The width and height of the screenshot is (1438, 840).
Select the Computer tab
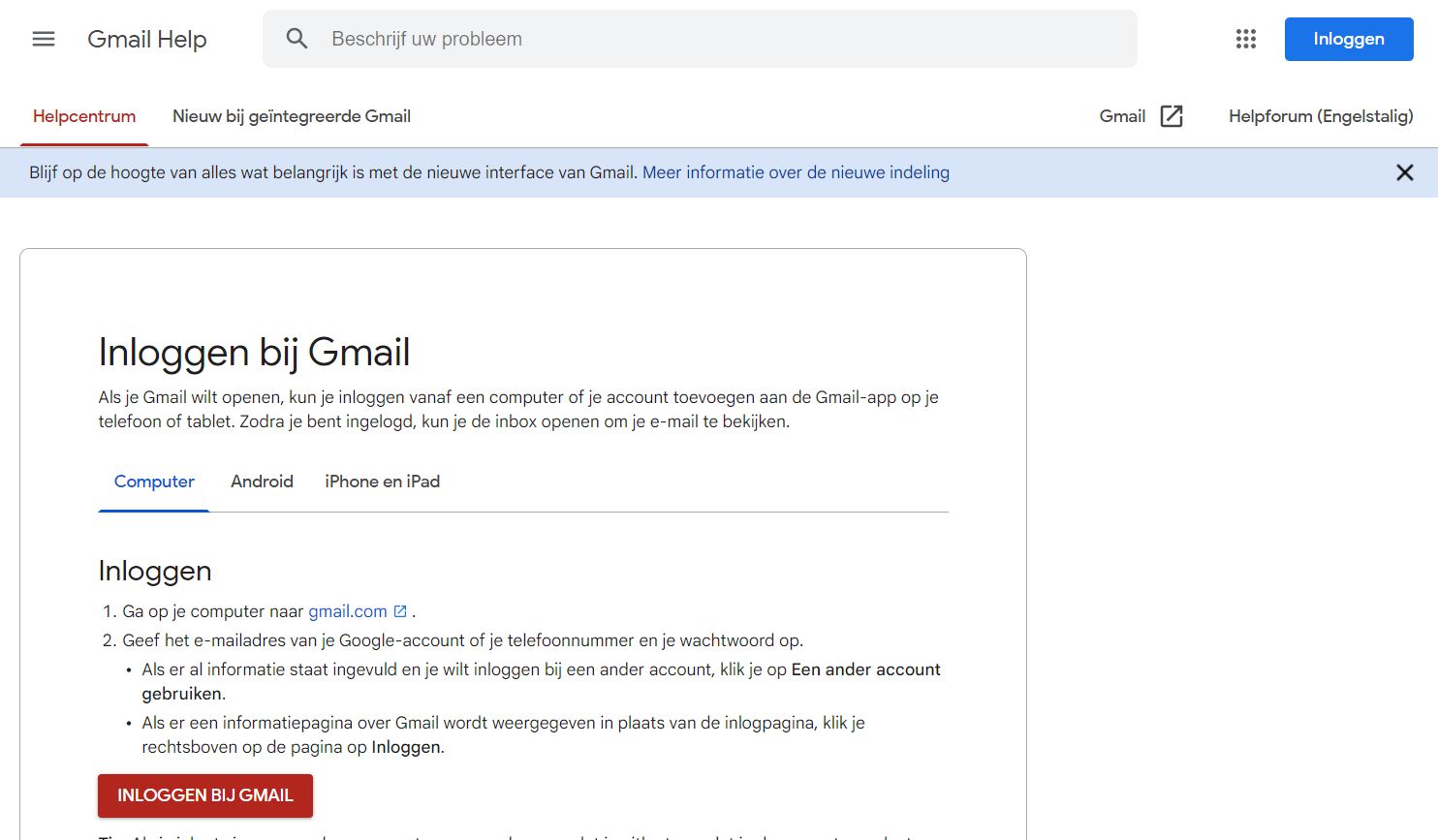click(x=153, y=482)
